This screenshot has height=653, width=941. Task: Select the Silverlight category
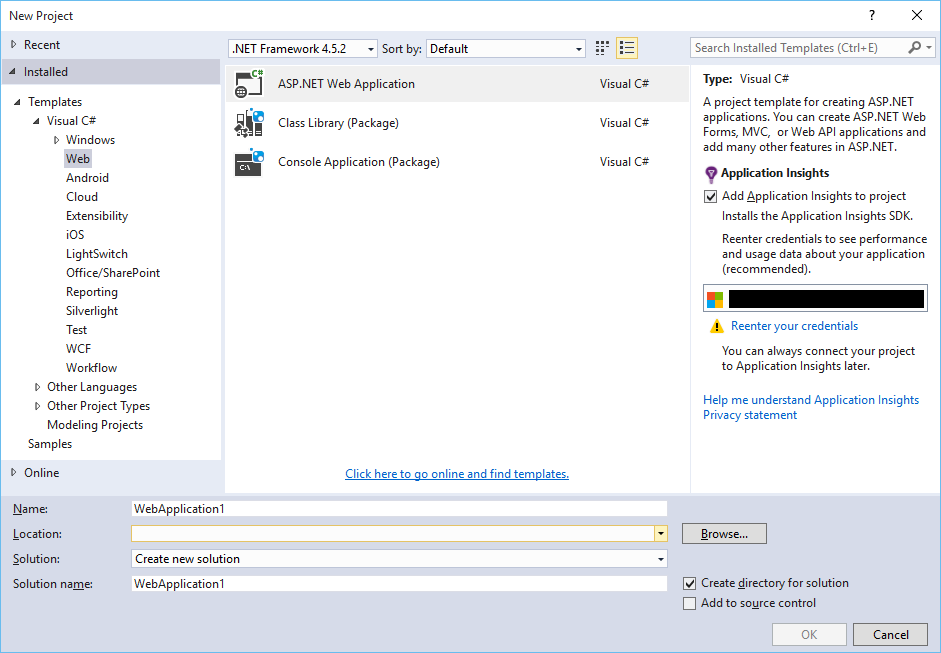(92, 311)
